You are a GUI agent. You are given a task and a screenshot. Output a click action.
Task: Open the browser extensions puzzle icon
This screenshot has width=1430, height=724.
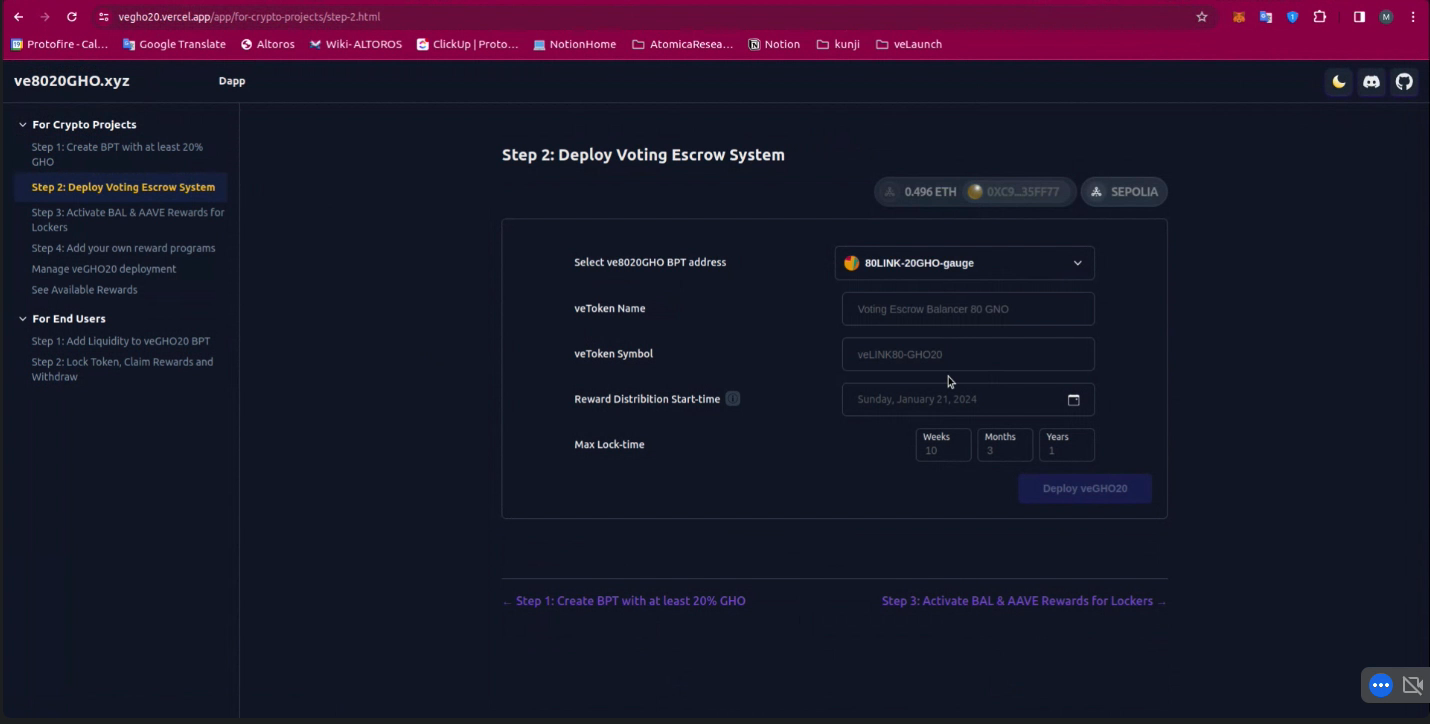(x=1320, y=17)
